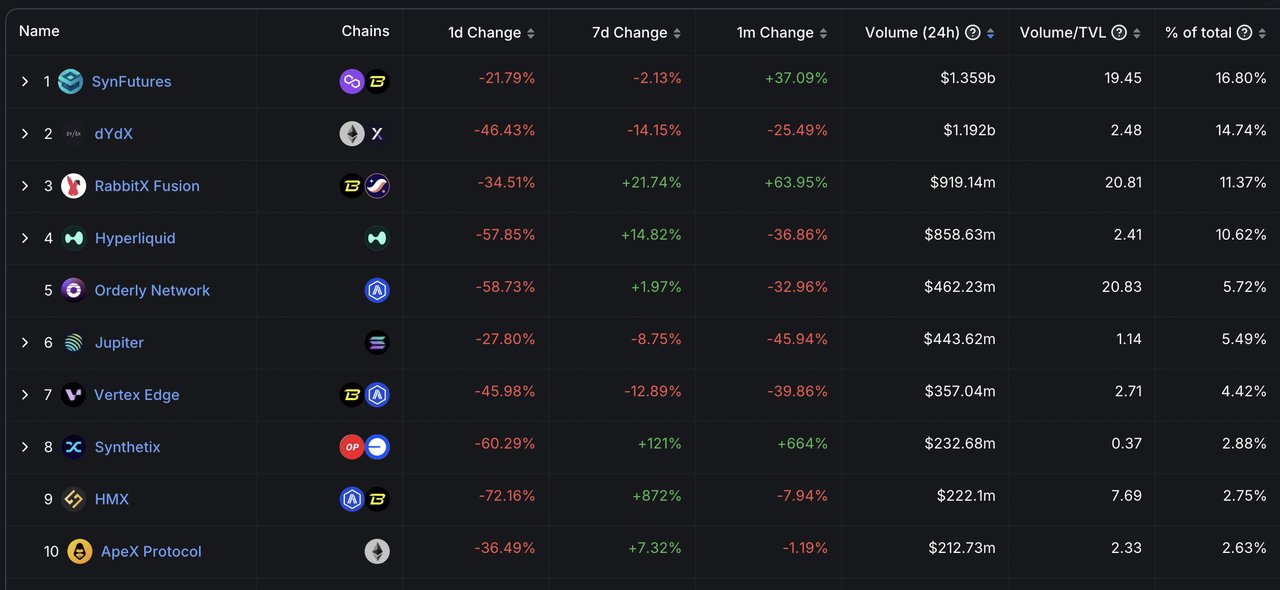This screenshot has height=590, width=1280.
Task: Click the Hyperliquid protocol logo
Action: tap(74, 238)
